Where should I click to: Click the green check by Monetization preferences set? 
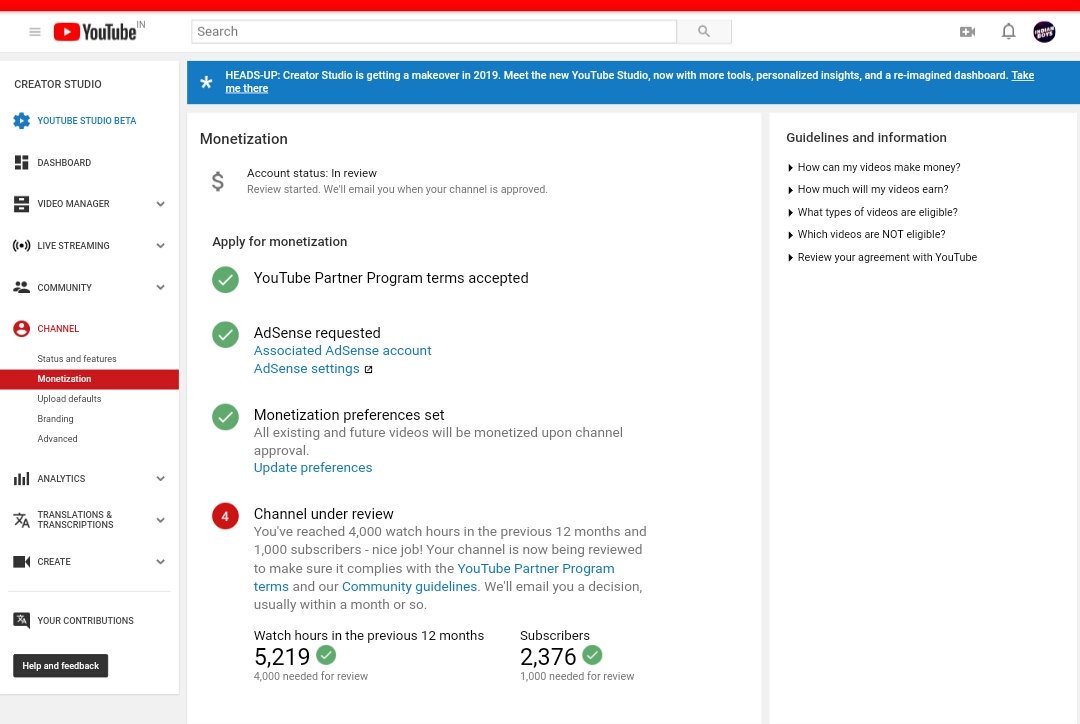[x=225, y=417]
